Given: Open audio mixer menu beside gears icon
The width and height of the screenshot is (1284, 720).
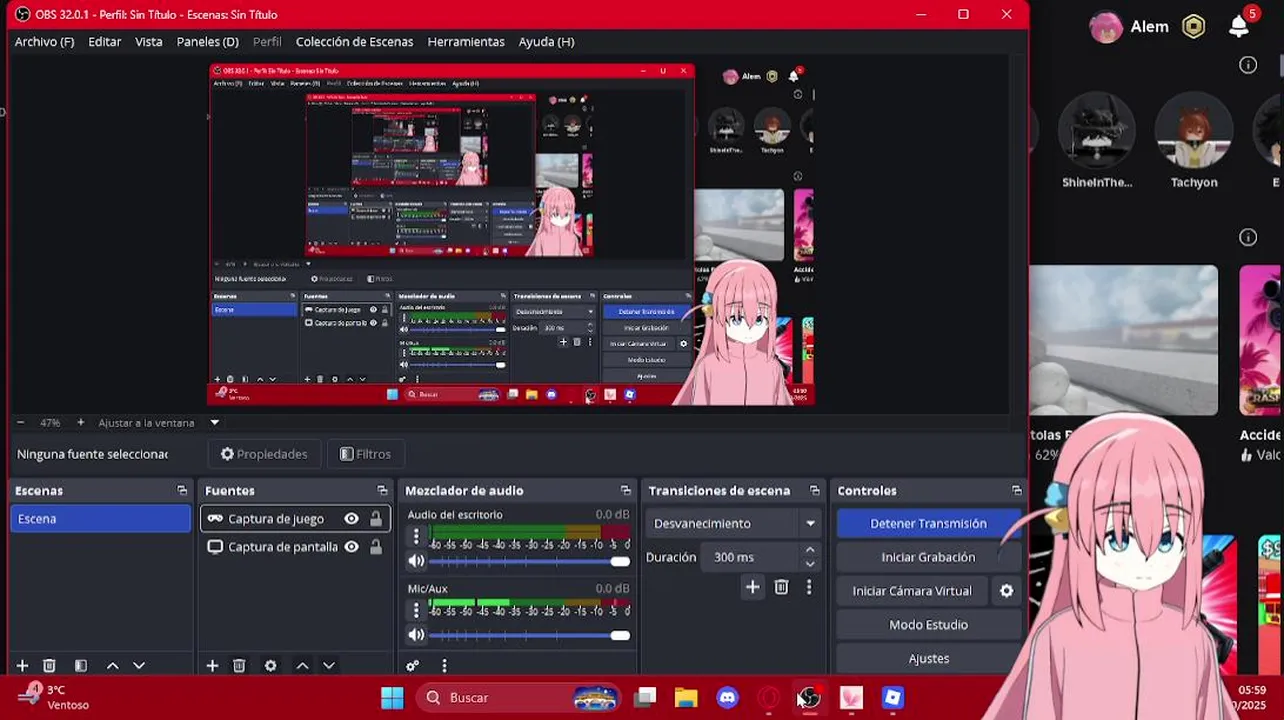Looking at the screenshot, I should click(444, 666).
